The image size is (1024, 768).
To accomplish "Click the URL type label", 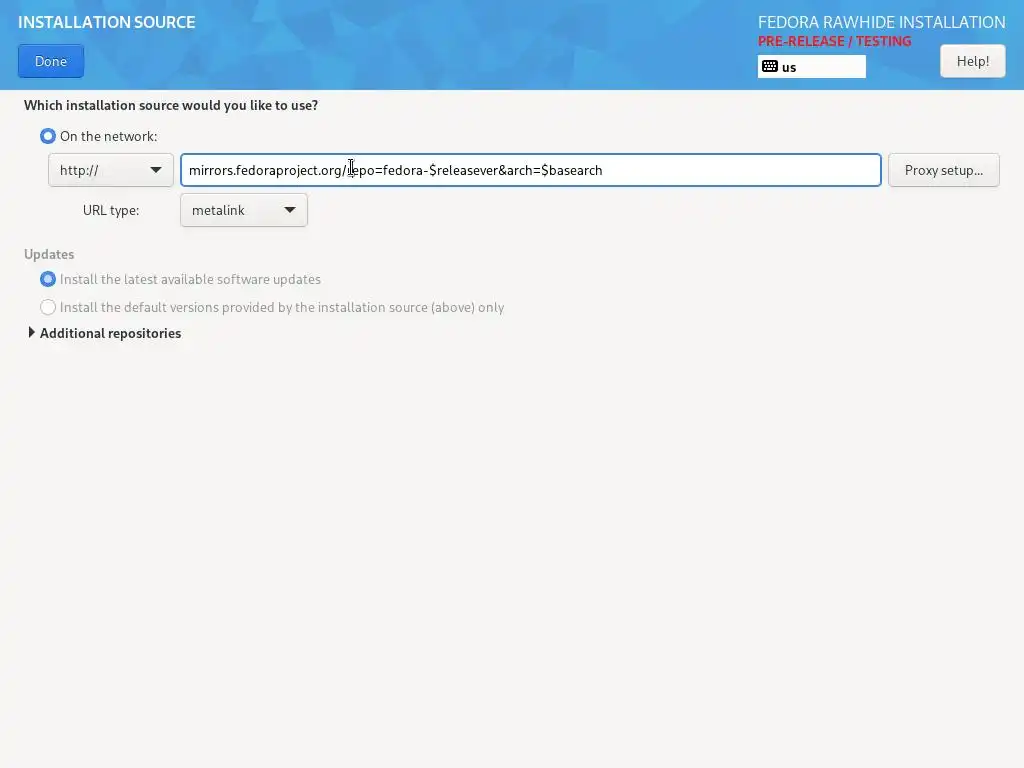I will (111, 210).
